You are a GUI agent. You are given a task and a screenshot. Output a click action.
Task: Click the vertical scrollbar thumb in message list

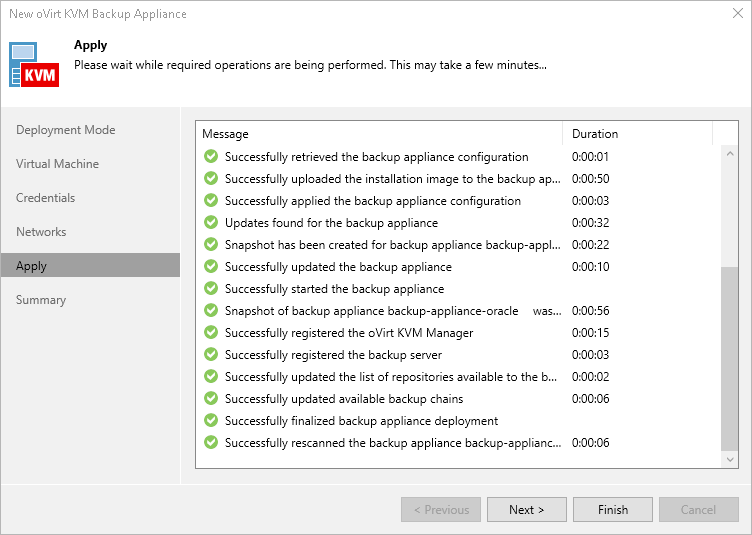tap(730, 359)
